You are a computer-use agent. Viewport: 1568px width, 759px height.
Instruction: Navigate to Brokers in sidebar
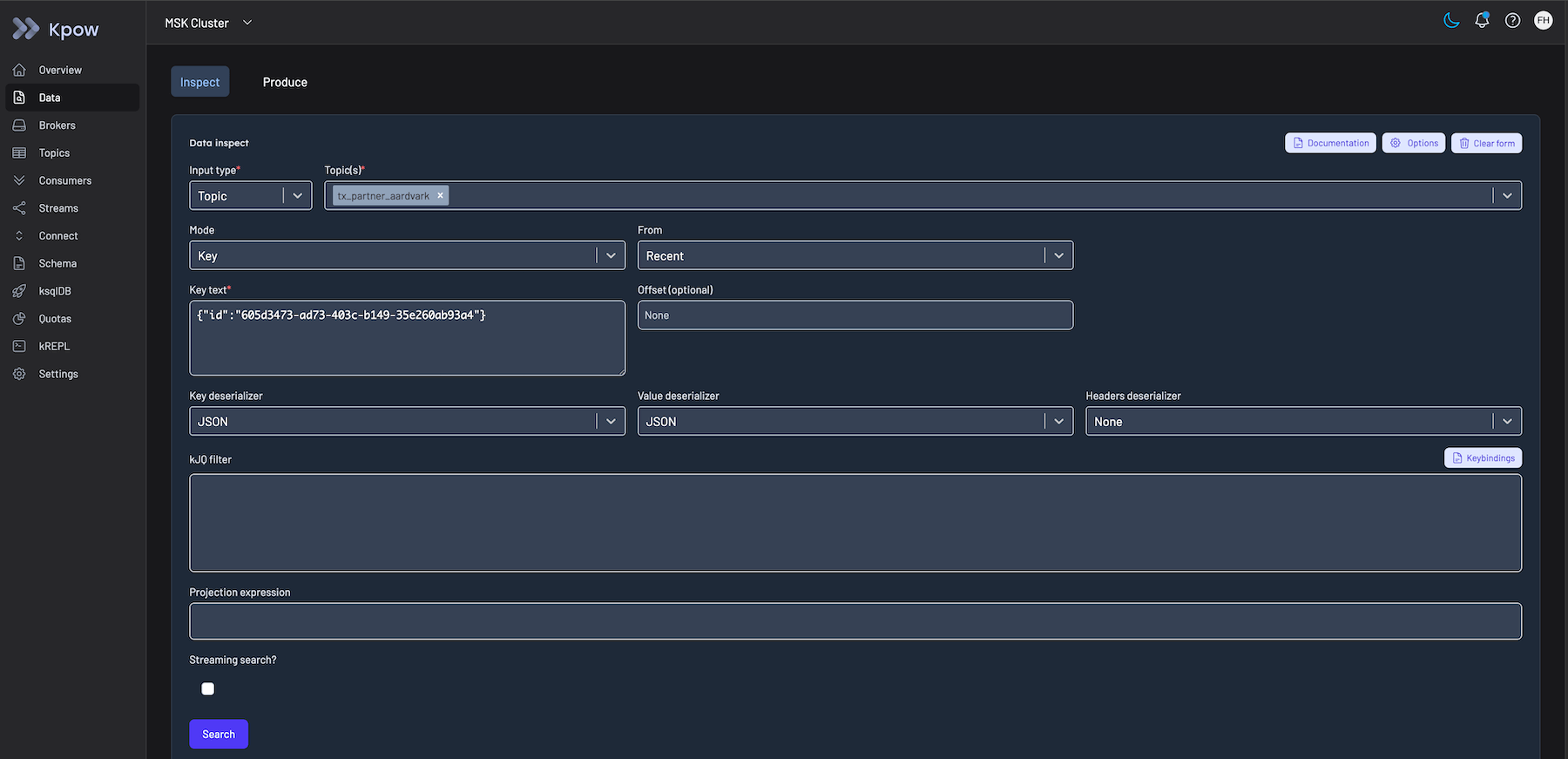point(57,125)
